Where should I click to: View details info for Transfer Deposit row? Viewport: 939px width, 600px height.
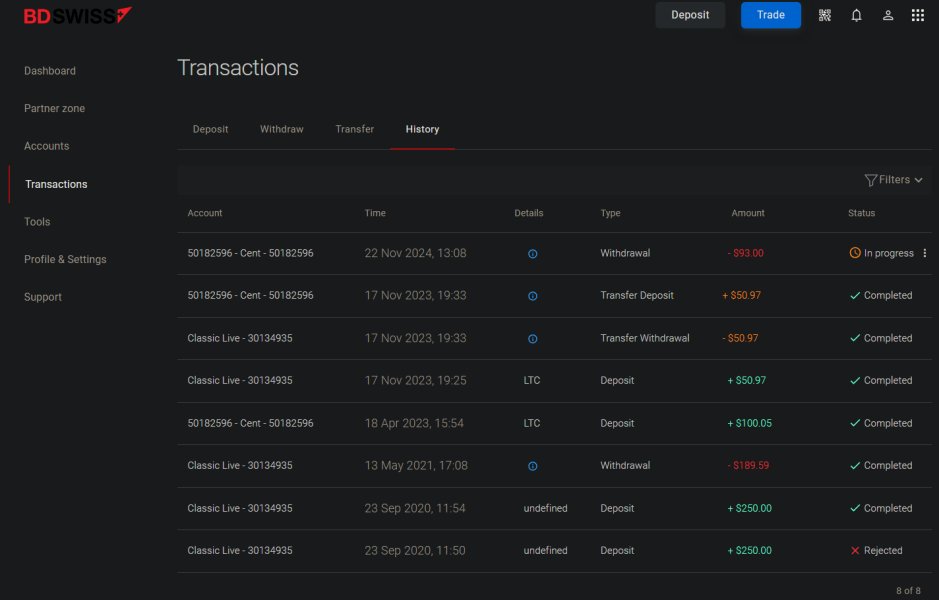[x=532, y=296]
